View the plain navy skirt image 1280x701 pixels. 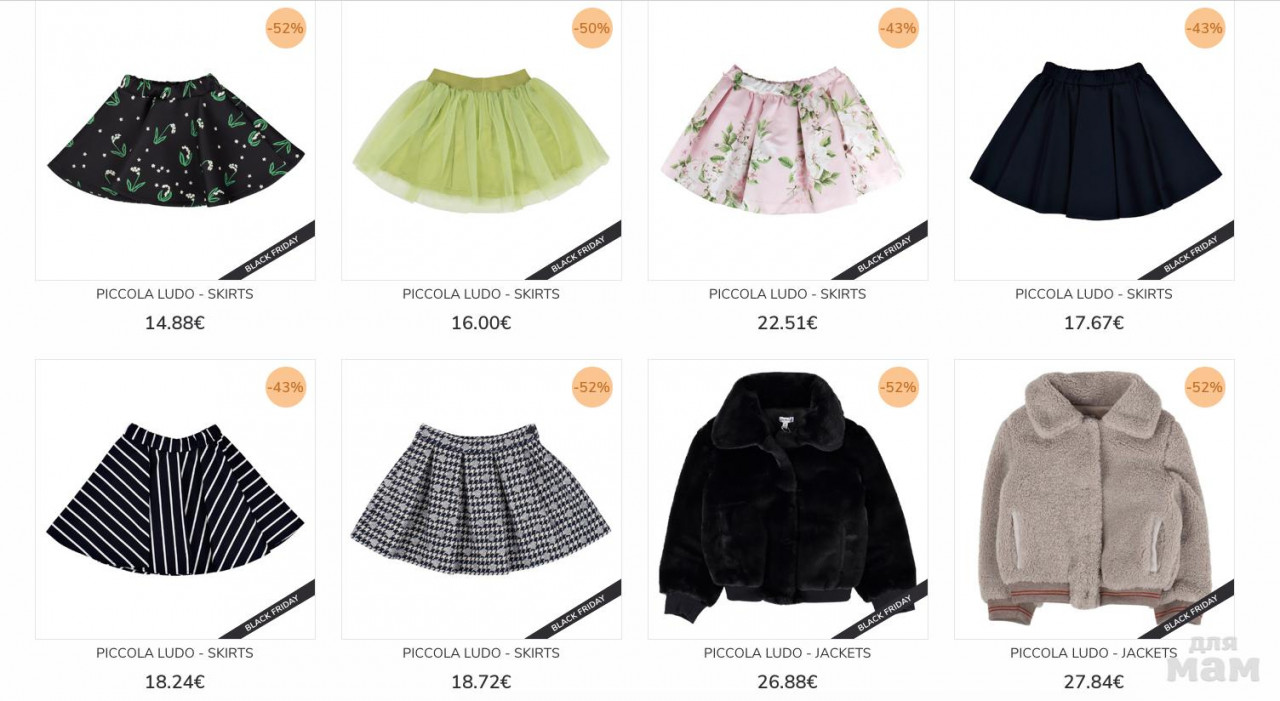tap(1094, 140)
